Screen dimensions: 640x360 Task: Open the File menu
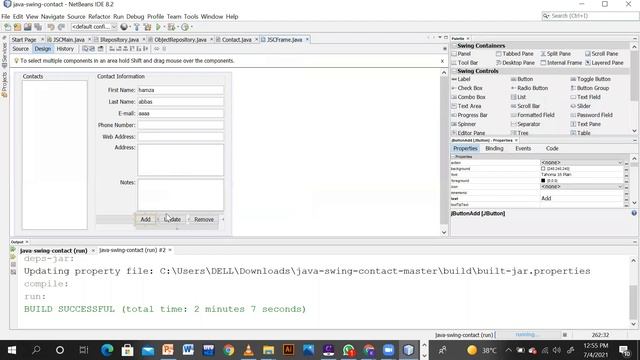6,17
